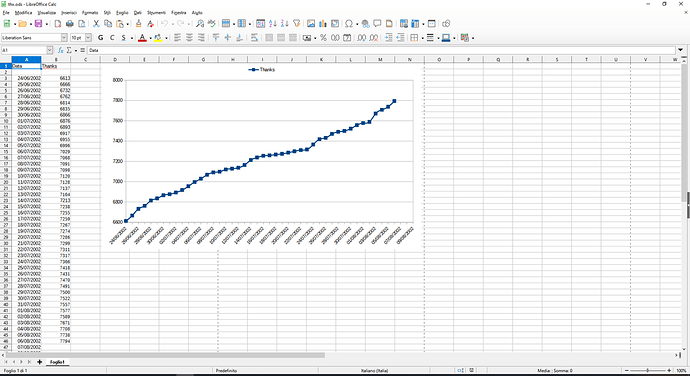
Task: Cut selection with the scissors icon
Action: 96,24
